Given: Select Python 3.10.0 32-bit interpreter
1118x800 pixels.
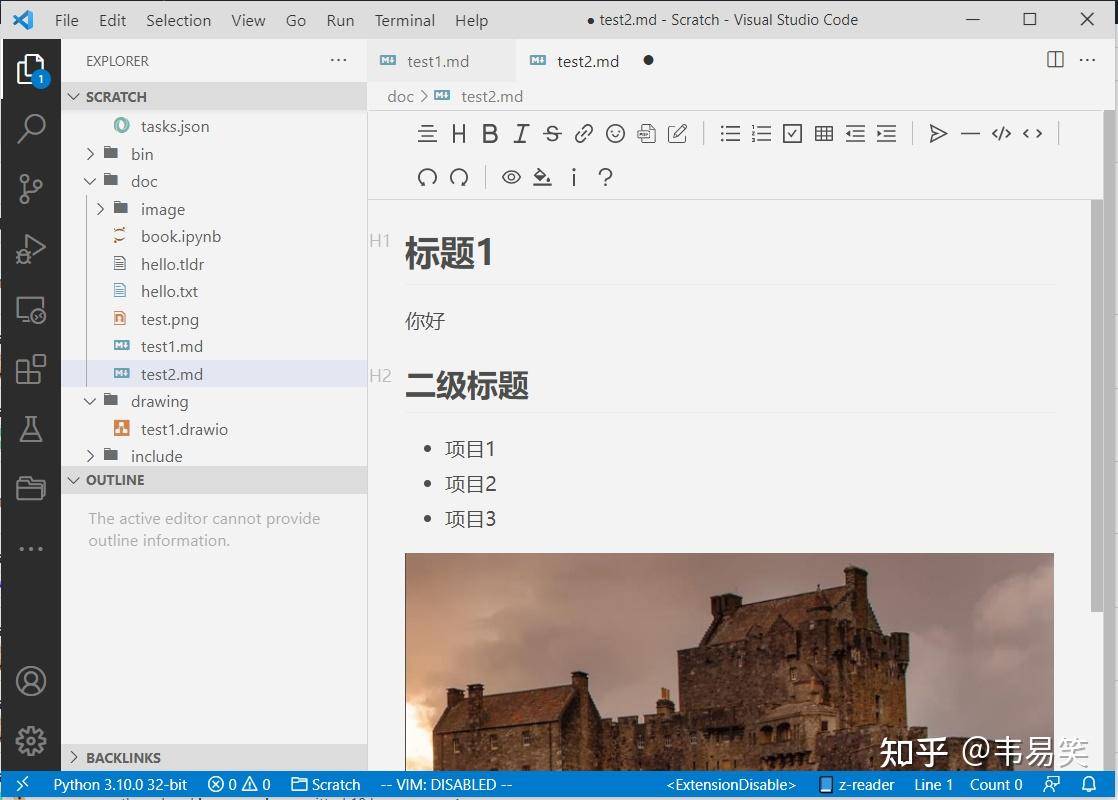Looking at the screenshot, I should click(120, 785).
